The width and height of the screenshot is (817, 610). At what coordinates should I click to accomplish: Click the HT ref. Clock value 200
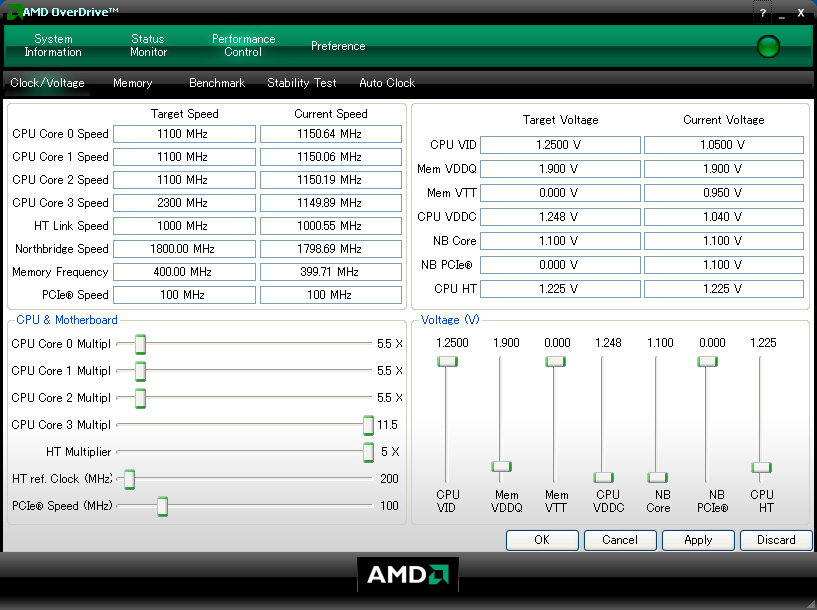389,479
